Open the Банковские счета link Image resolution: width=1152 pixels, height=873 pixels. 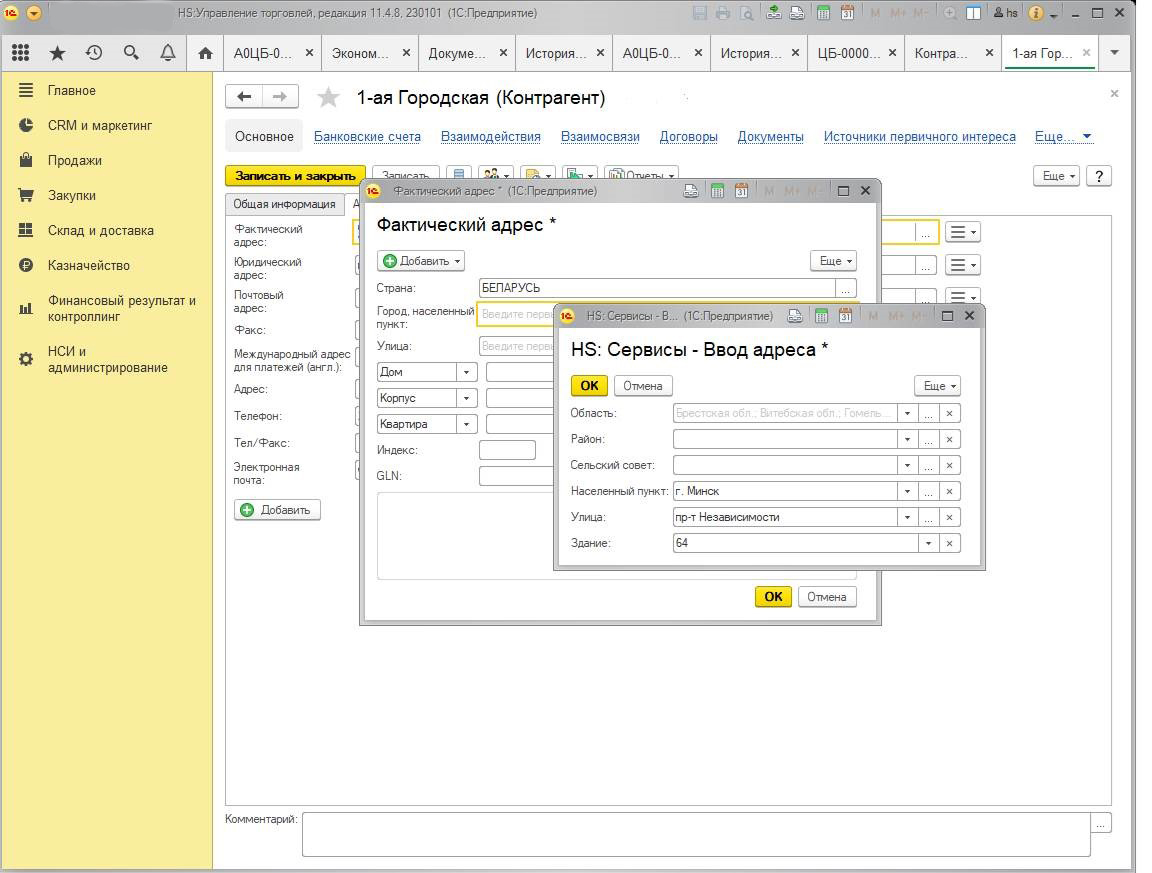[367, 137]
